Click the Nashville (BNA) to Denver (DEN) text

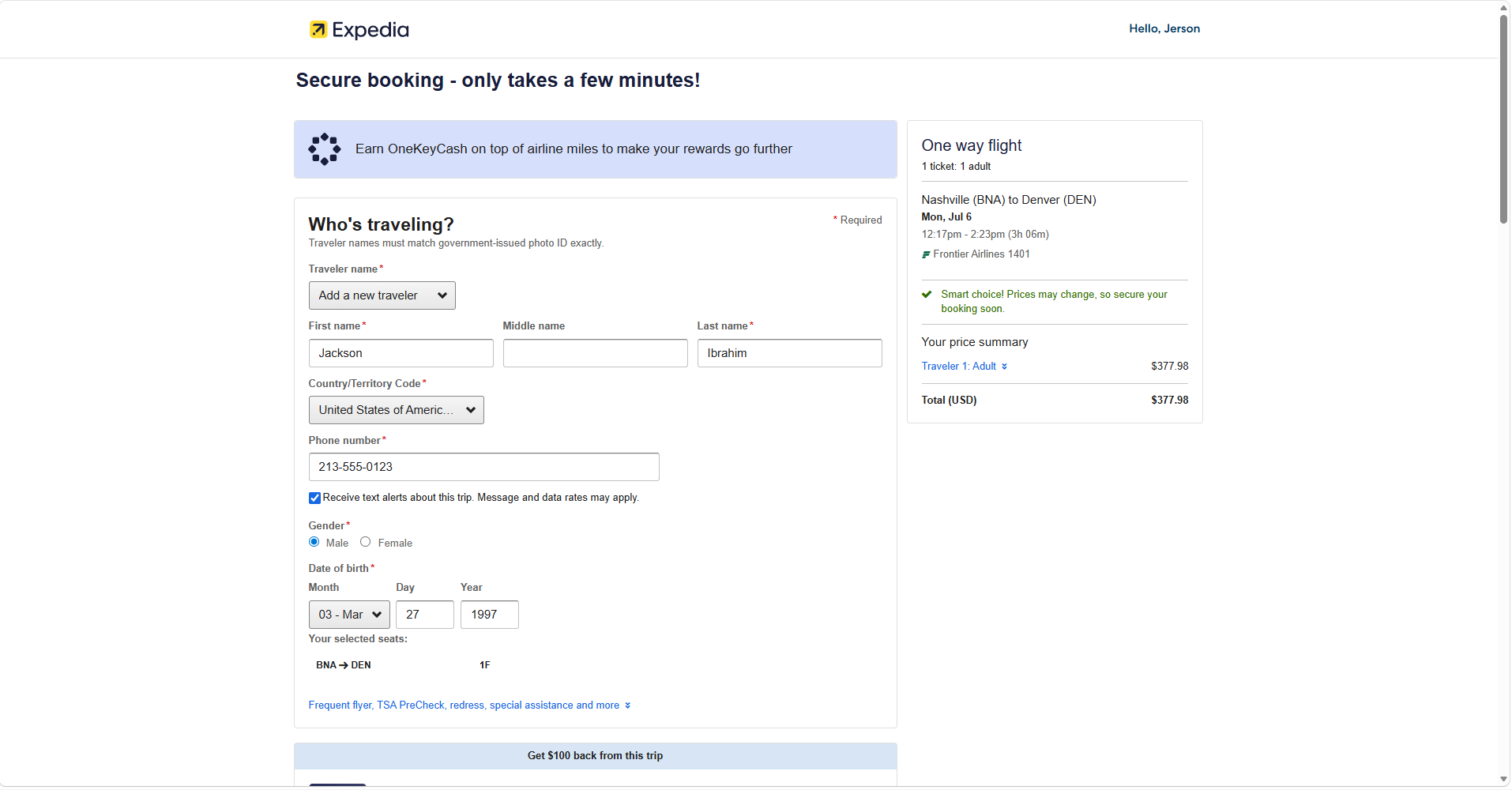(1009, 200)
